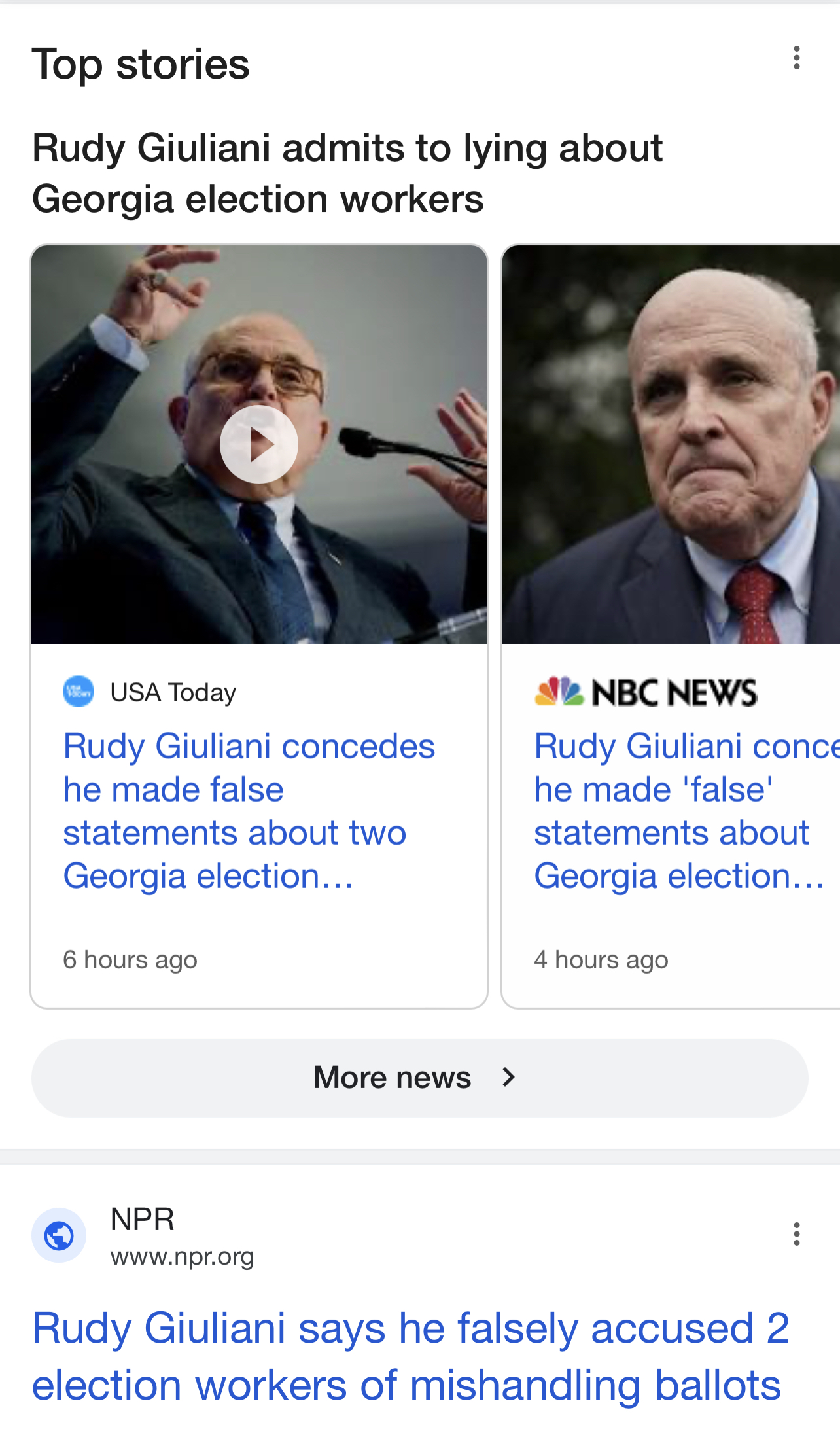The height and width of the screenshot is (1429, 840).
Task: Open the More news button
Action: point(420,1078)
